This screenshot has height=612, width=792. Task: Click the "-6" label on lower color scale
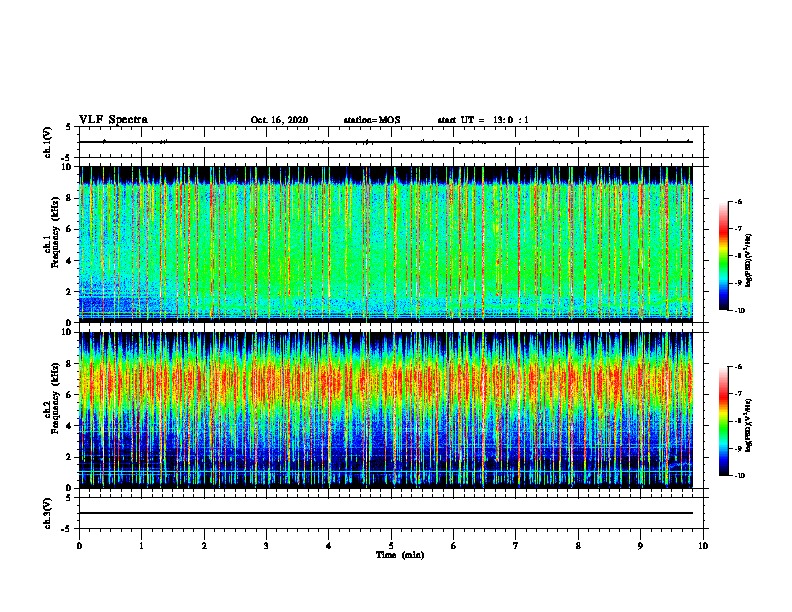738,367
